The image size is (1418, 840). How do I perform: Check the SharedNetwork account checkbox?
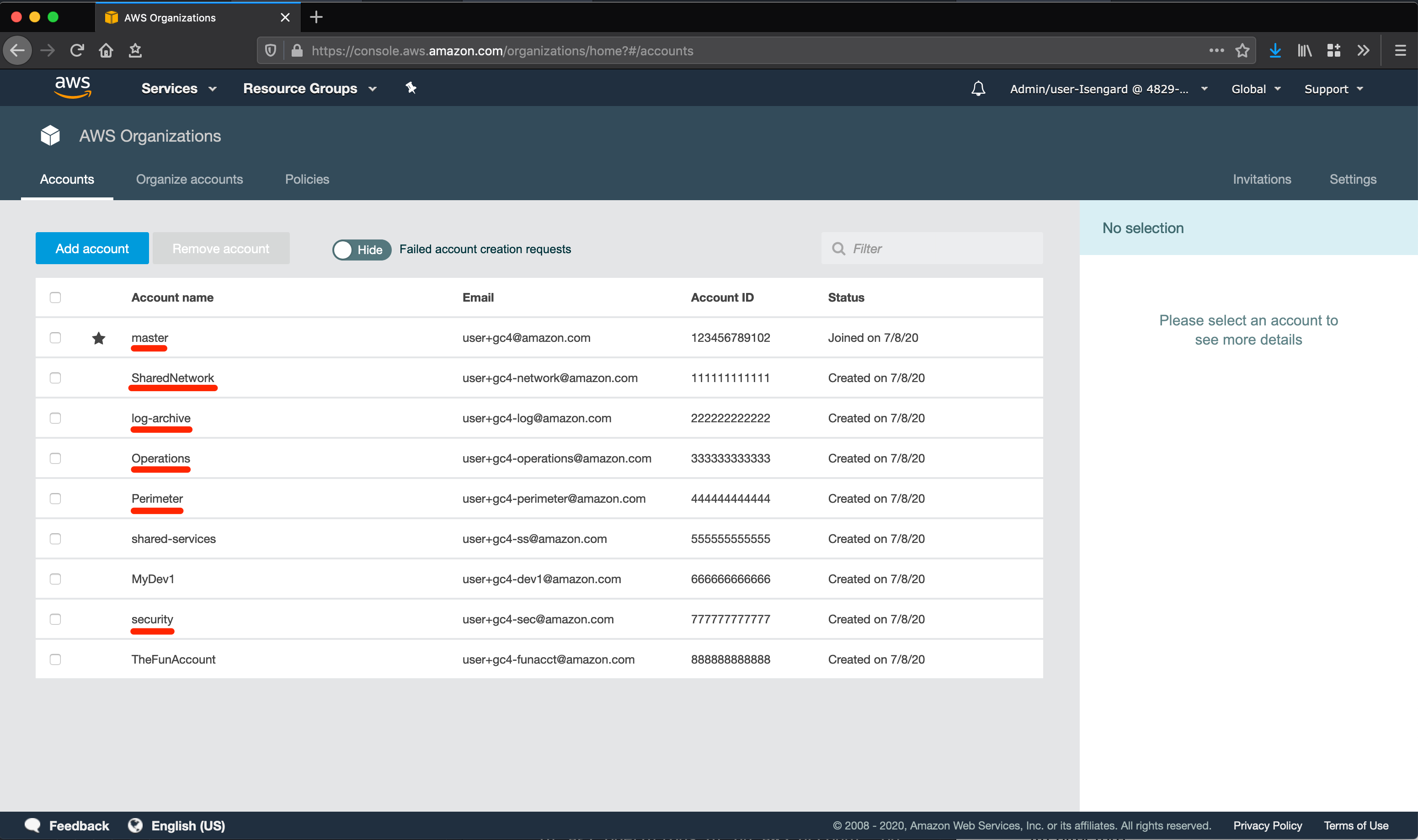pos(55,377)
